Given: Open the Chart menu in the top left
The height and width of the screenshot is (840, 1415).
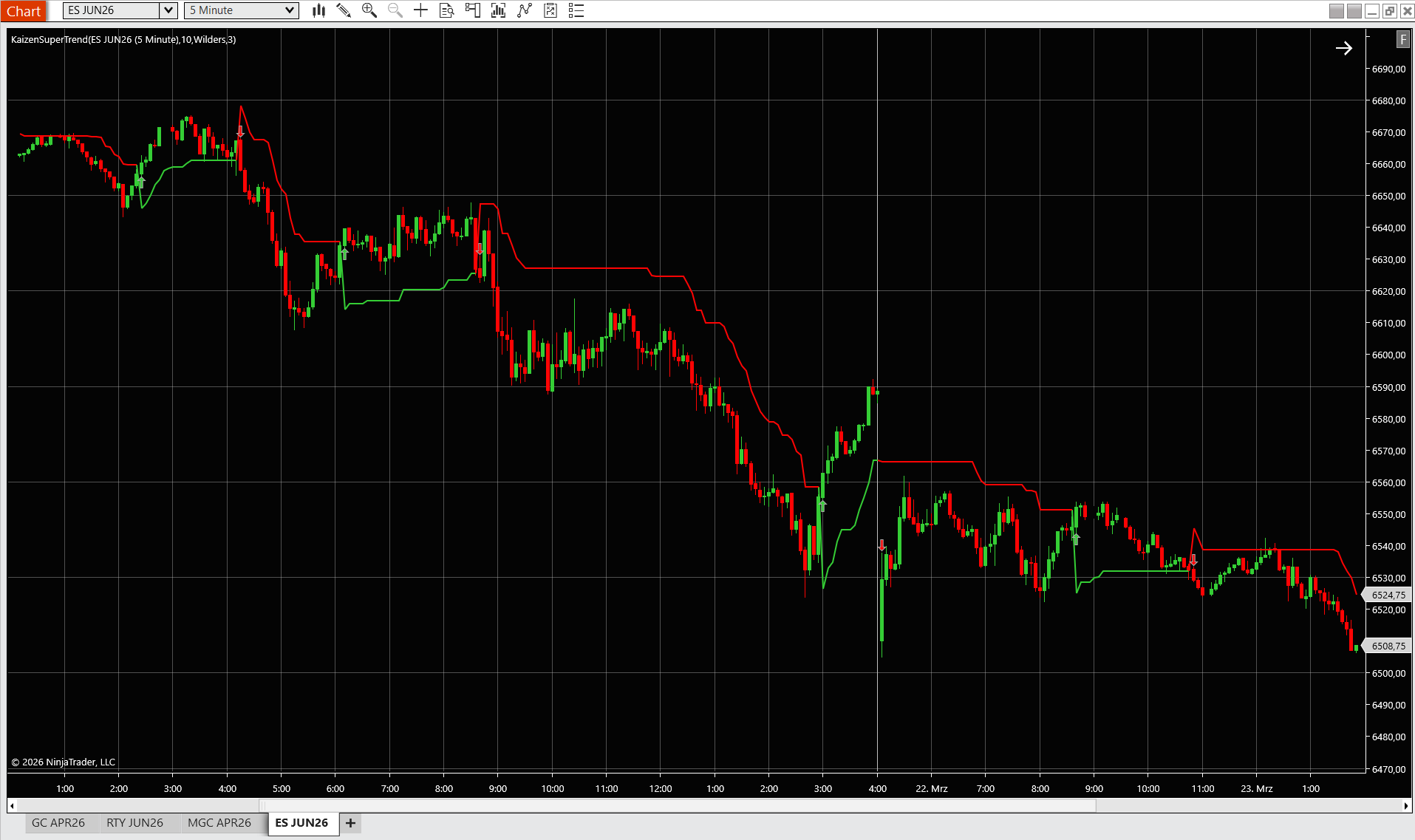Looking at the screenshot, I should tap(24, 10).
